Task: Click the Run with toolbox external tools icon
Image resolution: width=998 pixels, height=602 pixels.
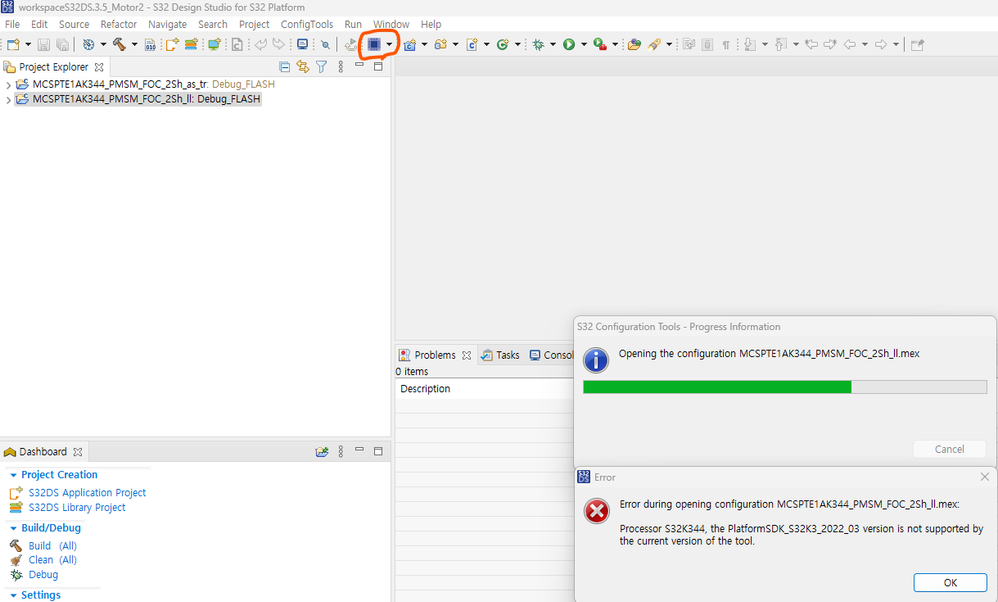Action: pyautogui.click(x=600, y=45)
